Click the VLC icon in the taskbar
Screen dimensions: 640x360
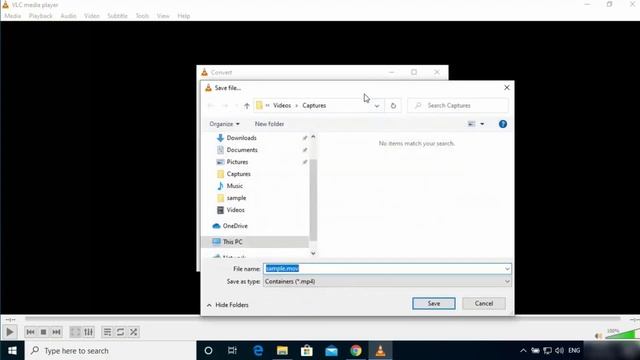(x=380, y=351)
